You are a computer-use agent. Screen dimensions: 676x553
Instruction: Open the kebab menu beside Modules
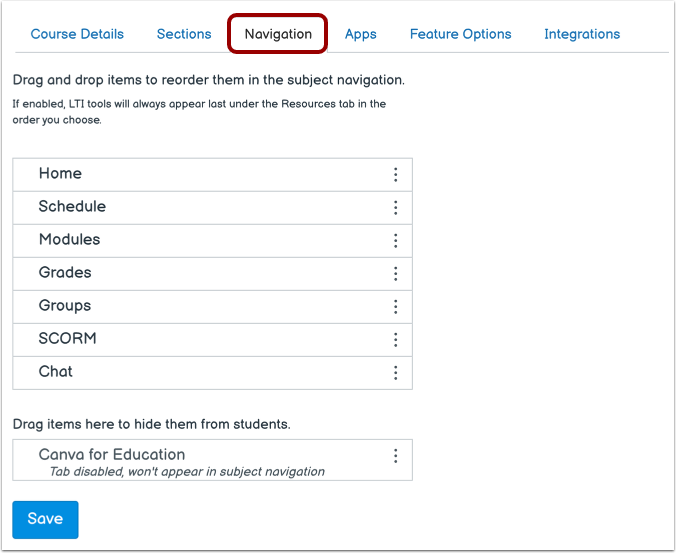point(395,241)
